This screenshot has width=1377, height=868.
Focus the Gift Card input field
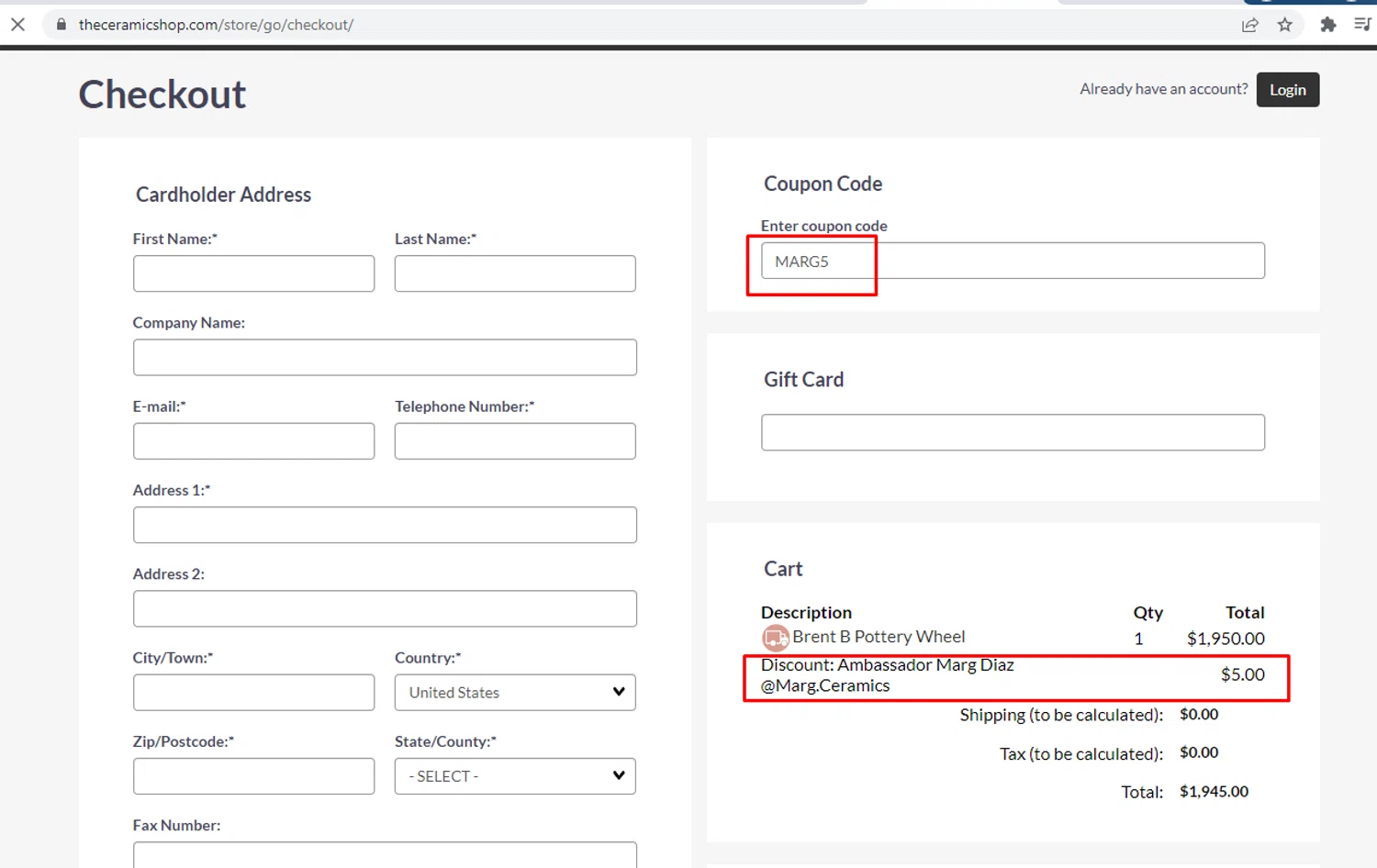[1013, 432]
